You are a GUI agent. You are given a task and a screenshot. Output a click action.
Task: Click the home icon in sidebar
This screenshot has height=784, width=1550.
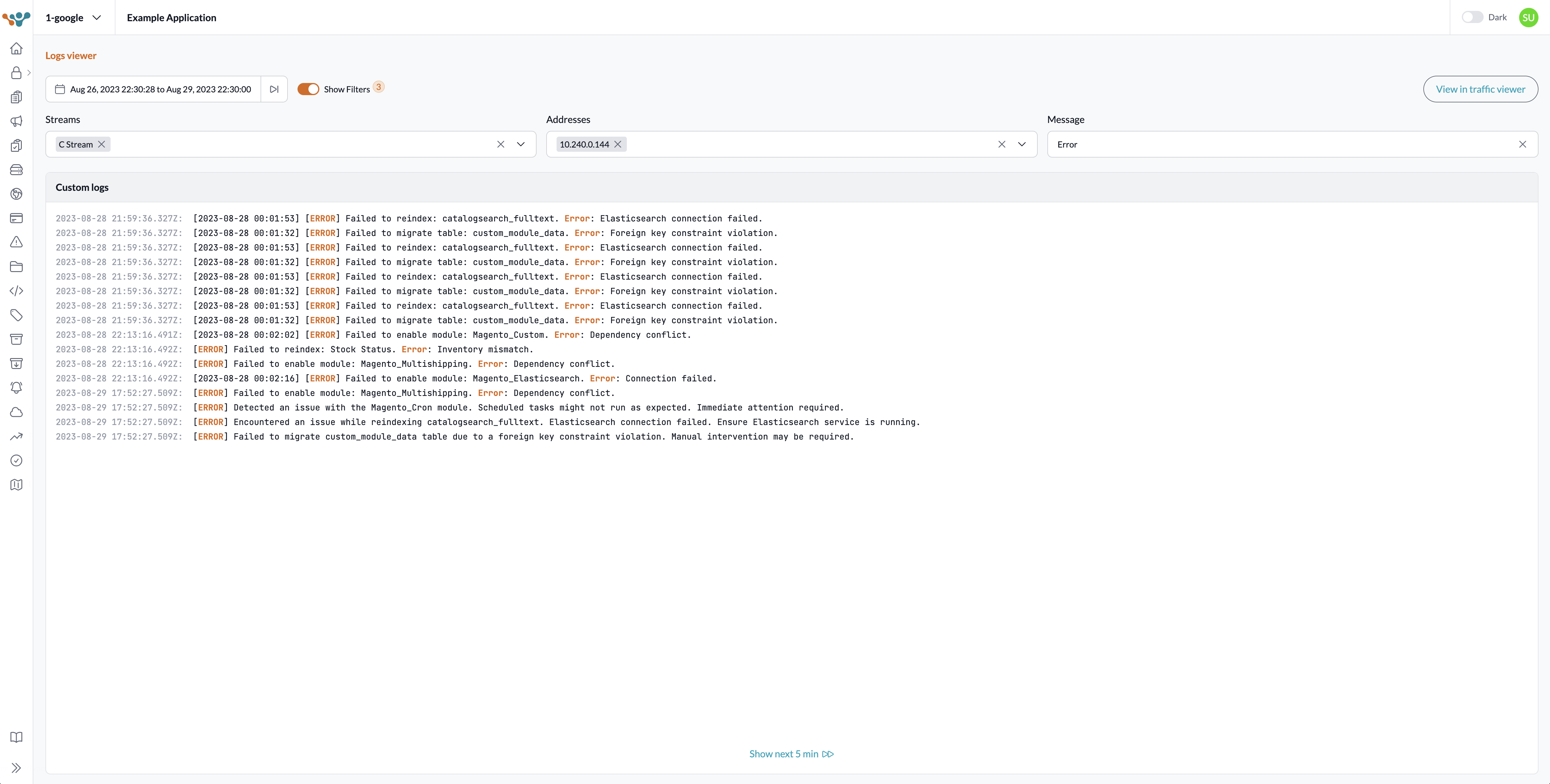pos(16,48)
